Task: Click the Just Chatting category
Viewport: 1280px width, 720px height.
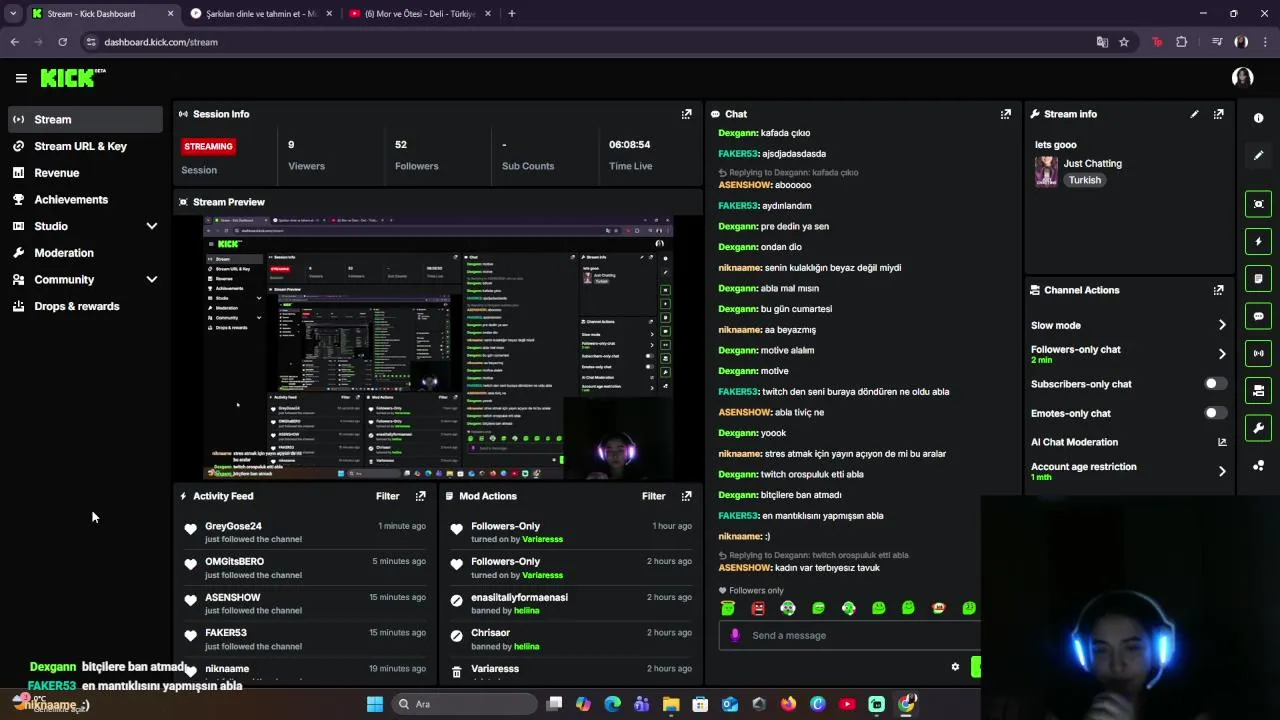Action: pos(1092,163)
